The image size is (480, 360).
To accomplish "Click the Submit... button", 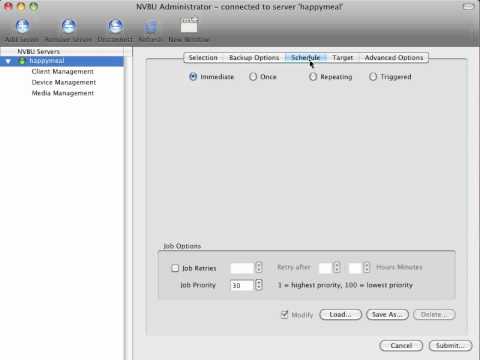I will [x=450, y=346].
